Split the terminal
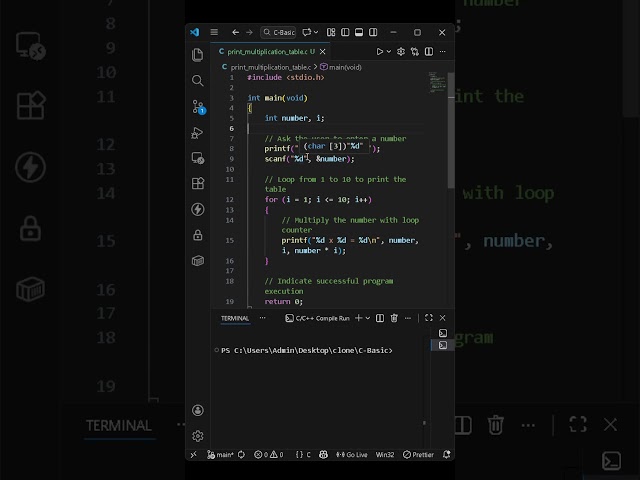The image size is (640, 480). pyautogui.click(x=380, y=318)
